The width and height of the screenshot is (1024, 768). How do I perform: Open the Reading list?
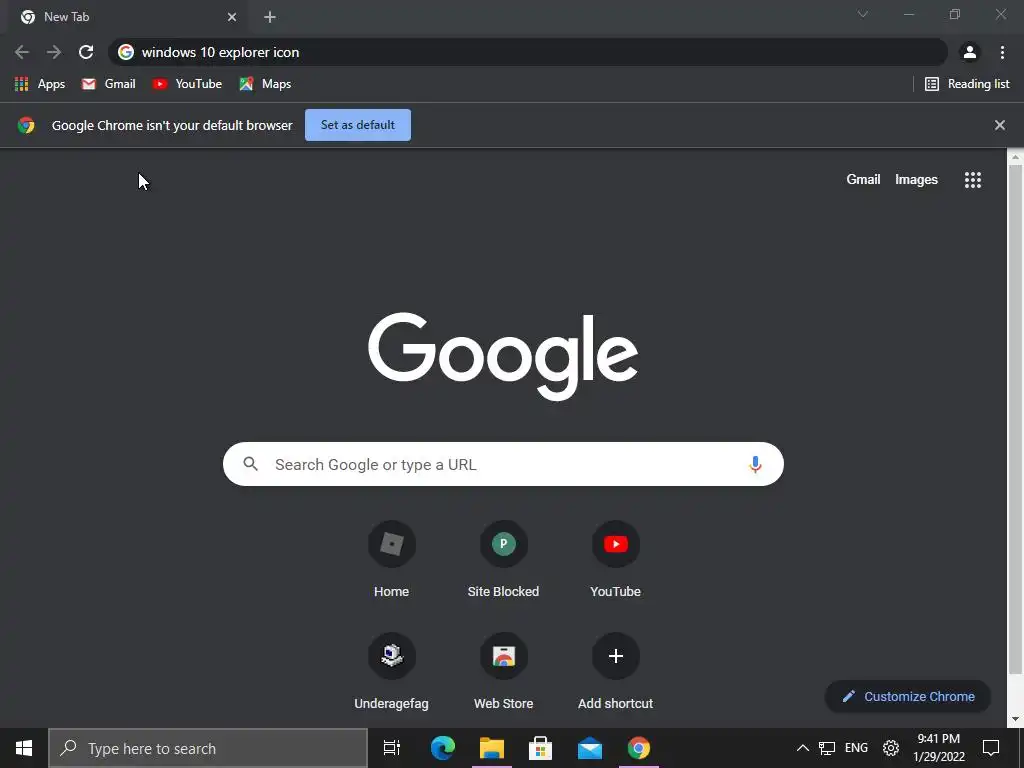tap(967, 84)
